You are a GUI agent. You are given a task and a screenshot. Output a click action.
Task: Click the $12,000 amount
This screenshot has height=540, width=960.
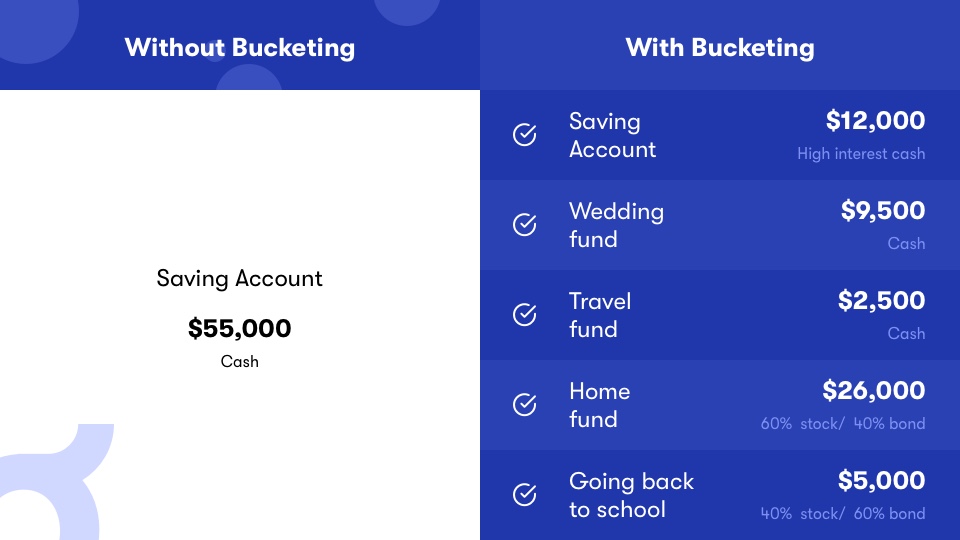[x=875, y=121]
